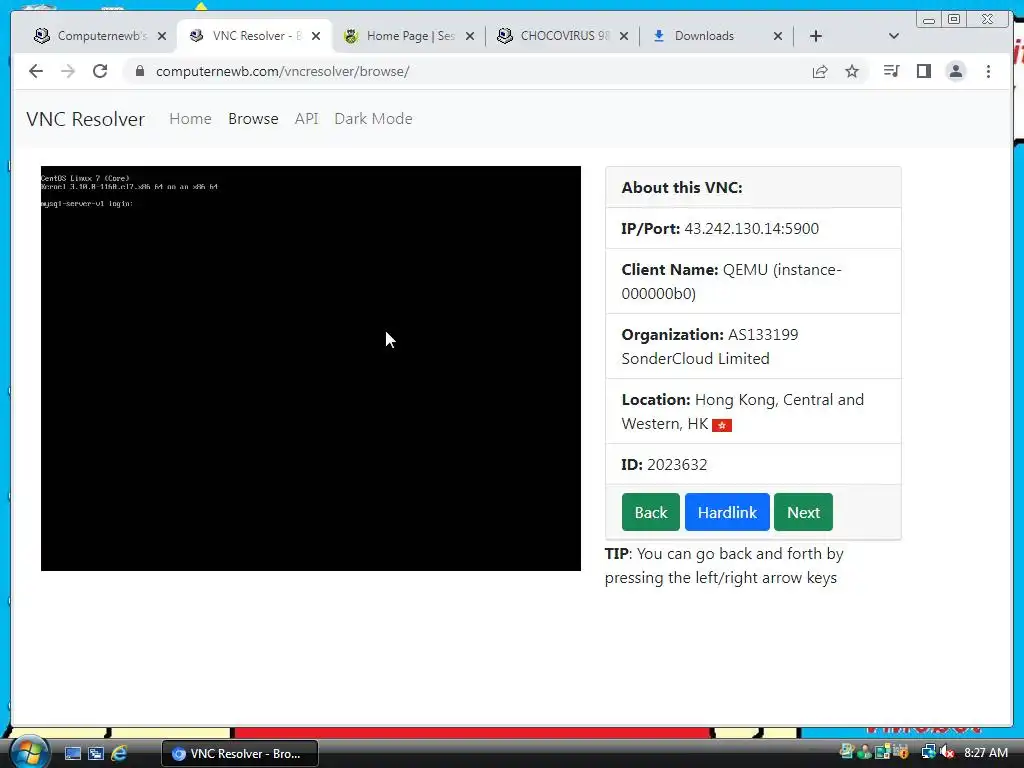Expand the tab search chevron
This screenshot has height=768, width=1024.
tap(893, 36)
